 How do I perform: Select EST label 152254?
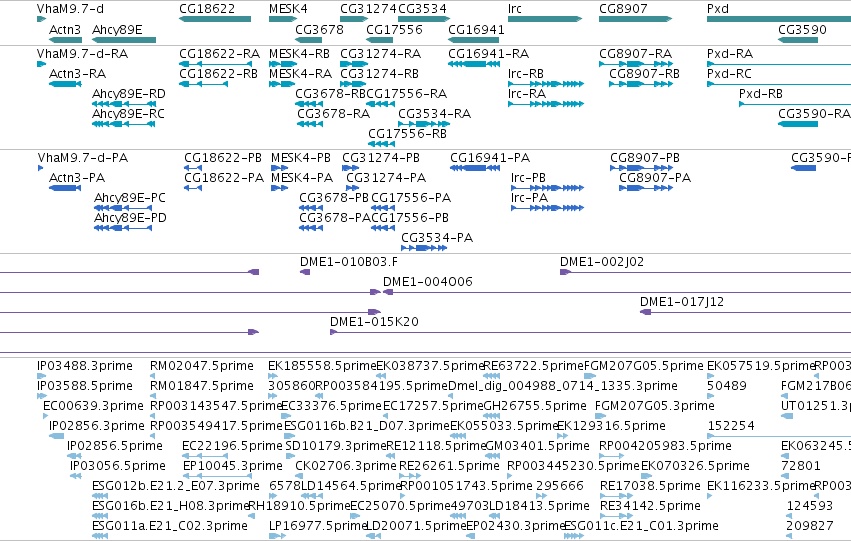click(x=731, y=427)
